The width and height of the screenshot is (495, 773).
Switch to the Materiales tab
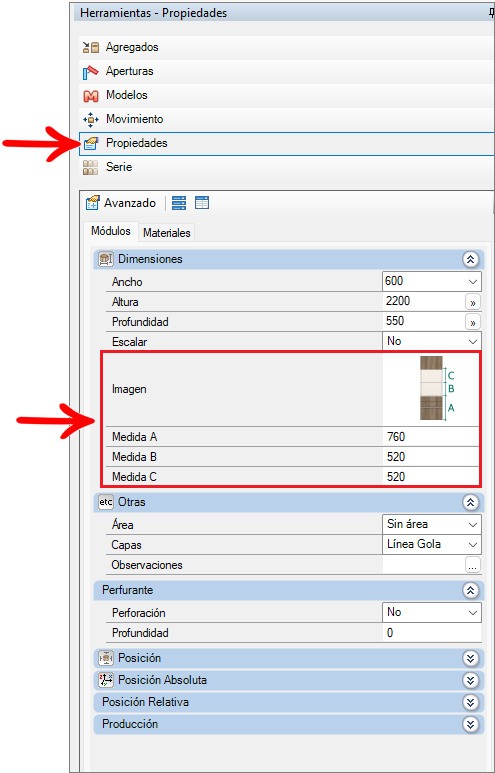pos(167,233)
